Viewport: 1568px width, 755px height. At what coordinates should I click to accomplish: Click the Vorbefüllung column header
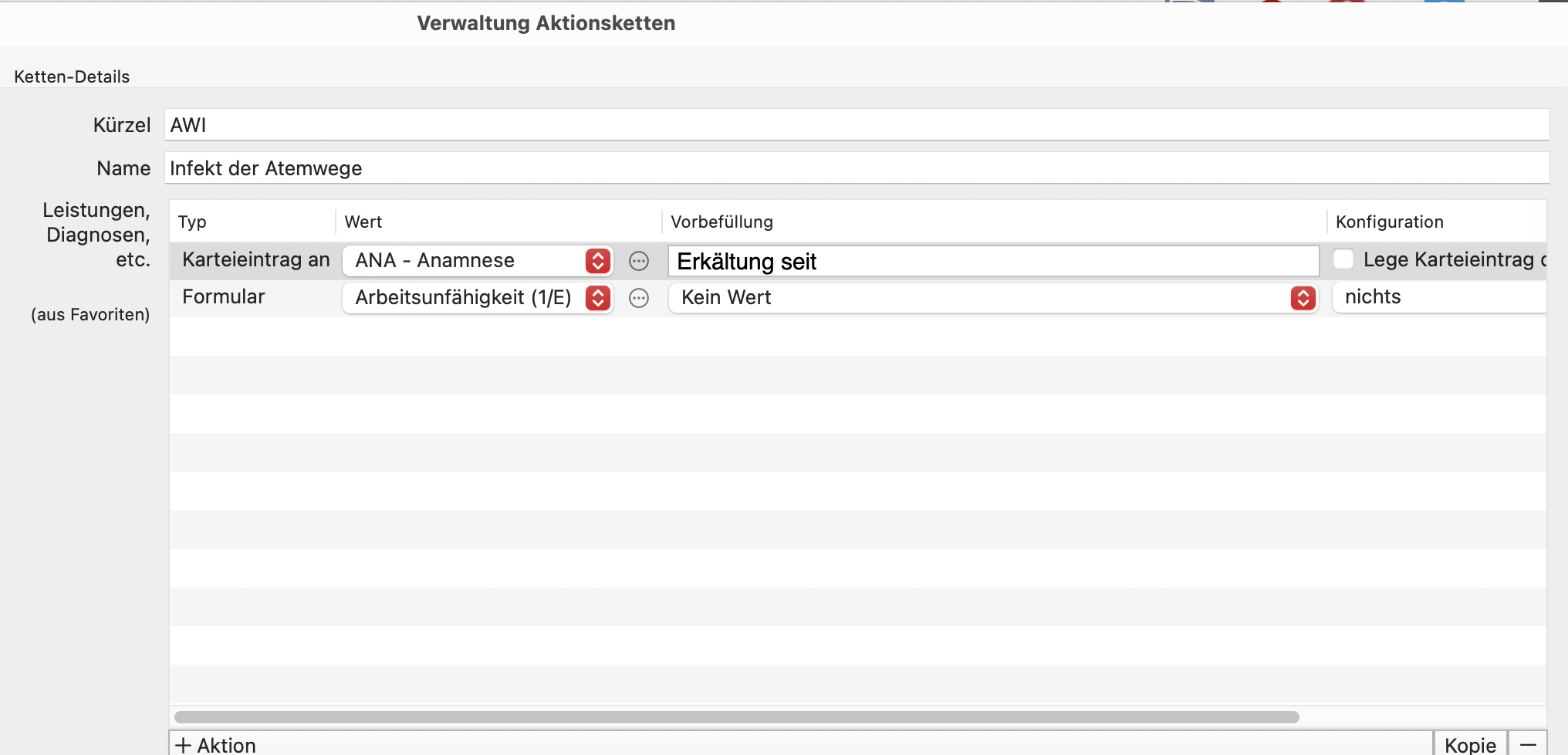pyautogui.click(x=721, y=222)
